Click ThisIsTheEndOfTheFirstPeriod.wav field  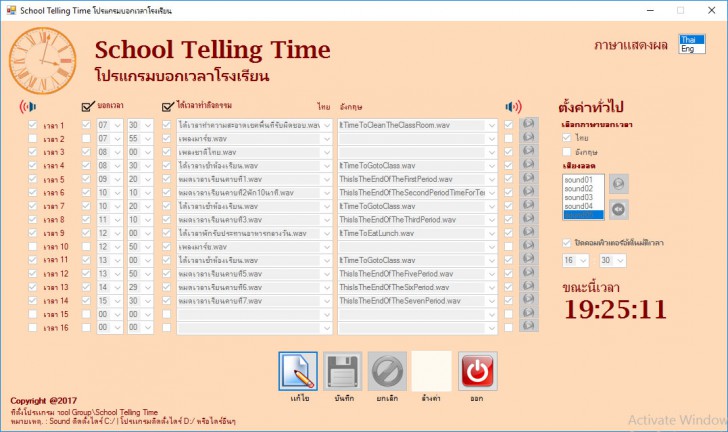pyautogui.click(x=417, y=179)
